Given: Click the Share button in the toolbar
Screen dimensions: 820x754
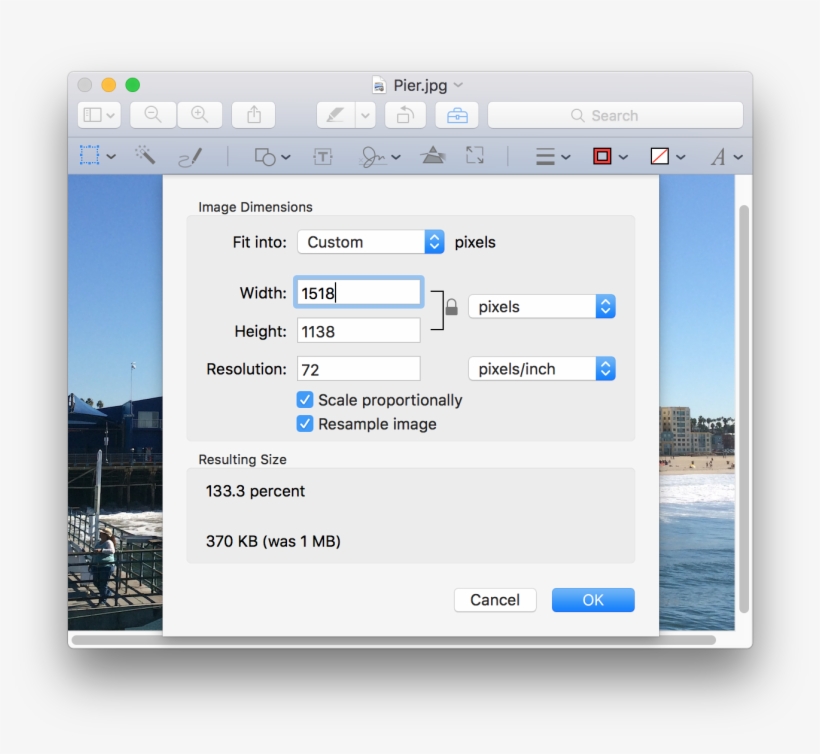Looking at the screenshot, I should [x=253, y=115].
